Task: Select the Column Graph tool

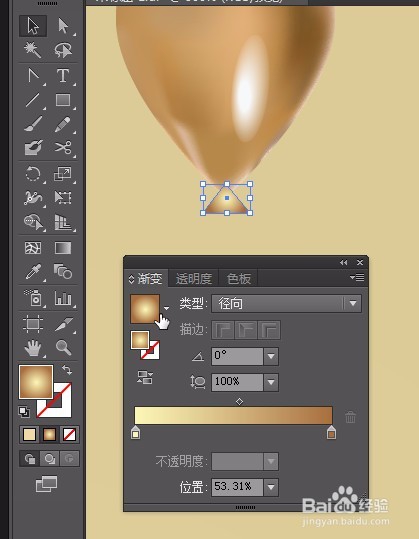Action: (x=63, y=298)
